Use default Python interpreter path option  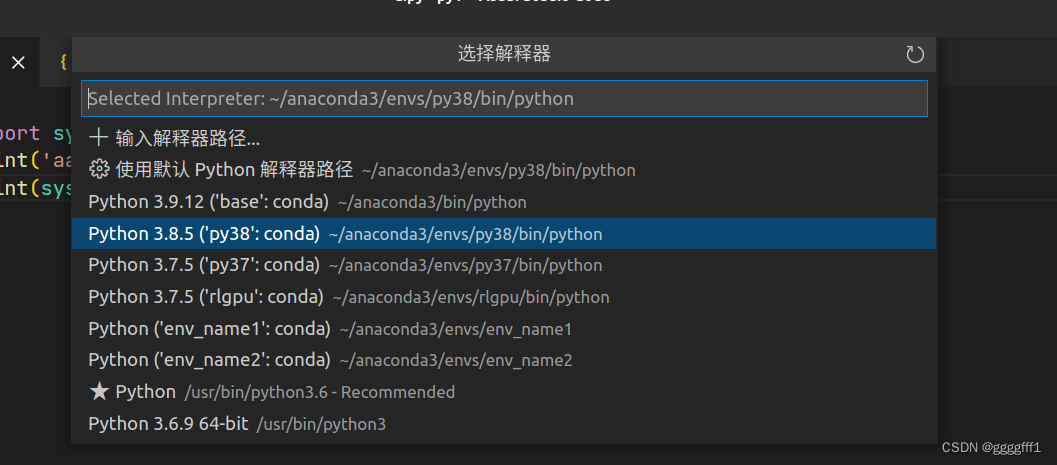(x=504, y=170)
